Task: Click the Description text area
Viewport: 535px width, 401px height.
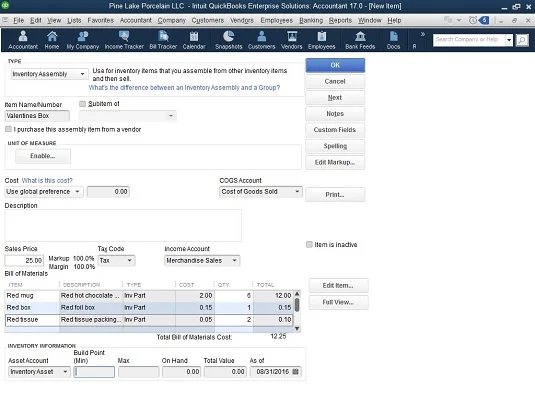Action: coord(123,226)
